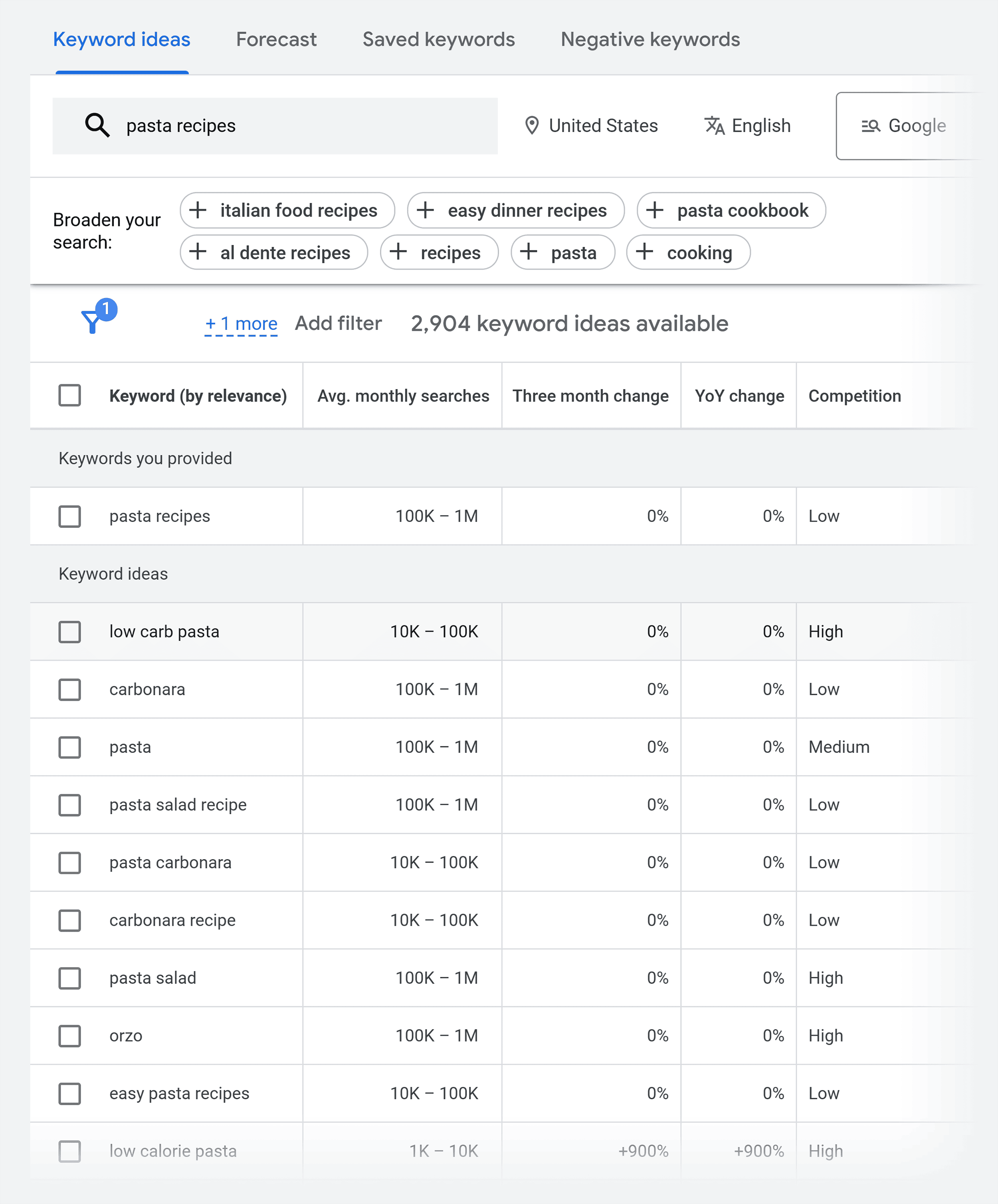Open the filter funnel icon
Viewport: 998px width, 1204px height.
(92, 321)
